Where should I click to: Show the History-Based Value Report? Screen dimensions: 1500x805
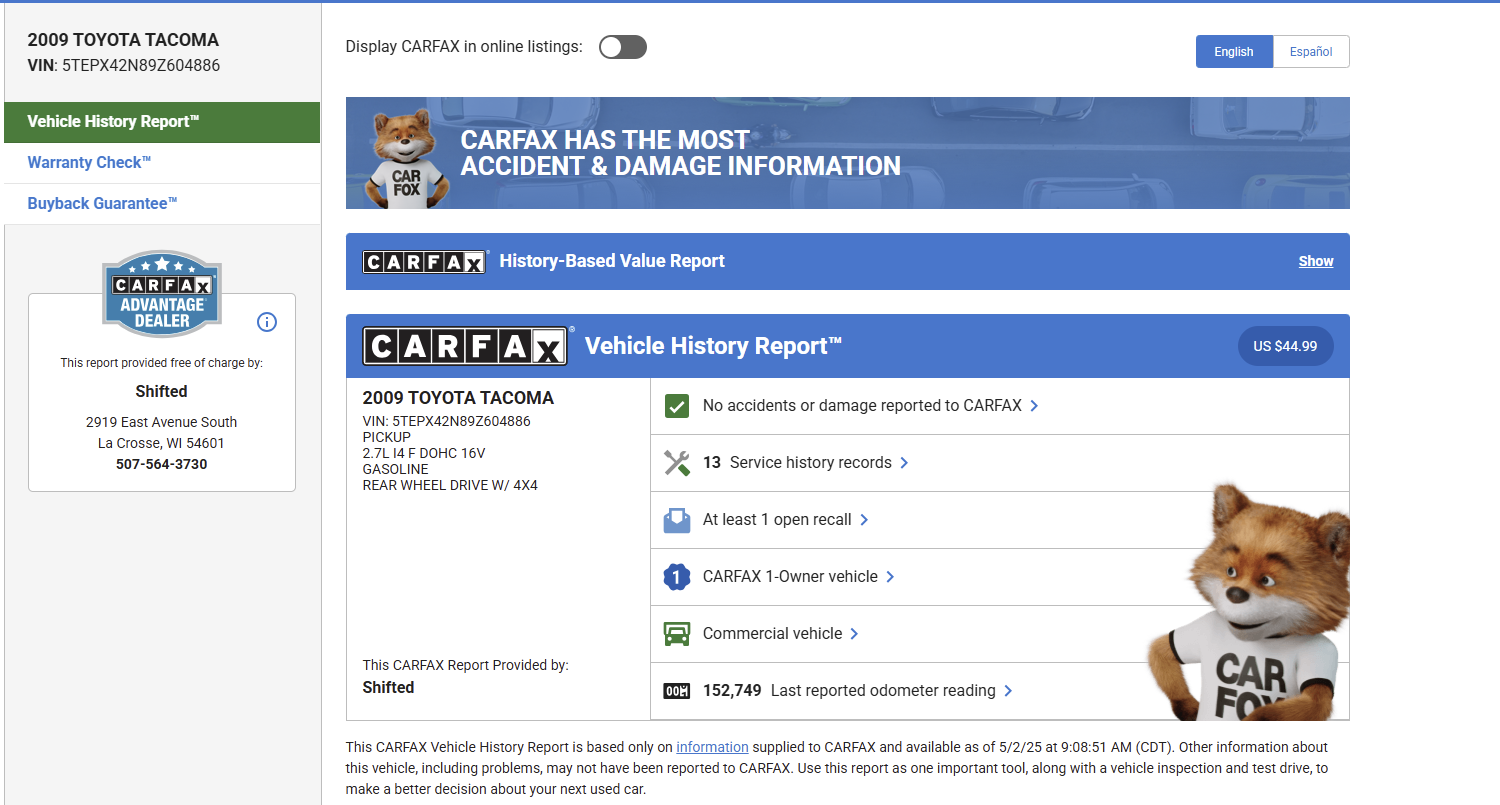pos(1315,261)
